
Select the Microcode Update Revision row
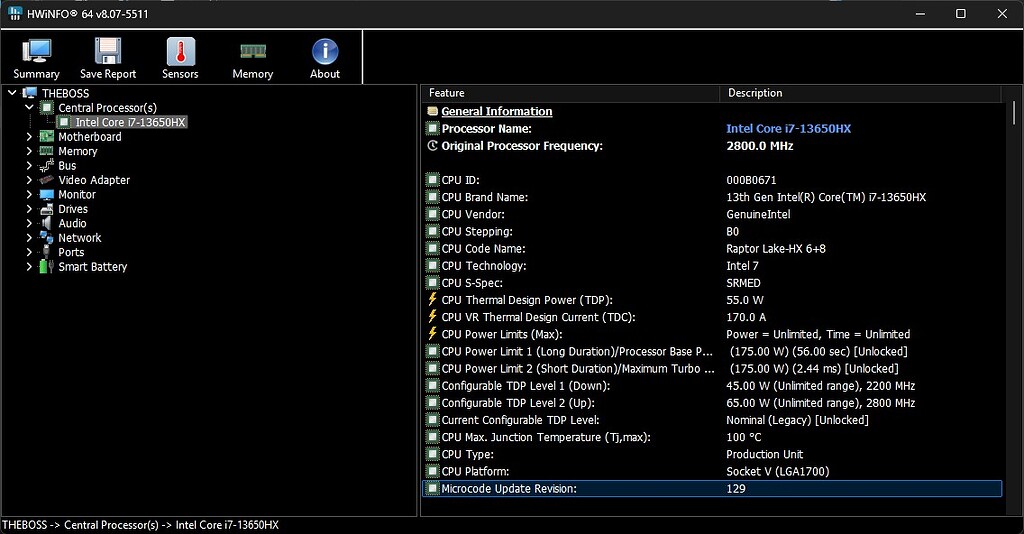point(712,488)
